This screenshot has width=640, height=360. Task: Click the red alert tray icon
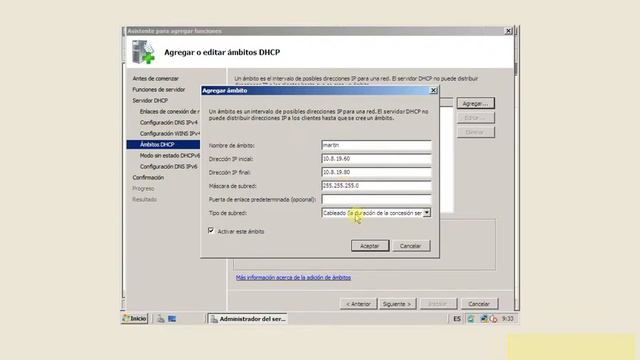pos(493,319)
